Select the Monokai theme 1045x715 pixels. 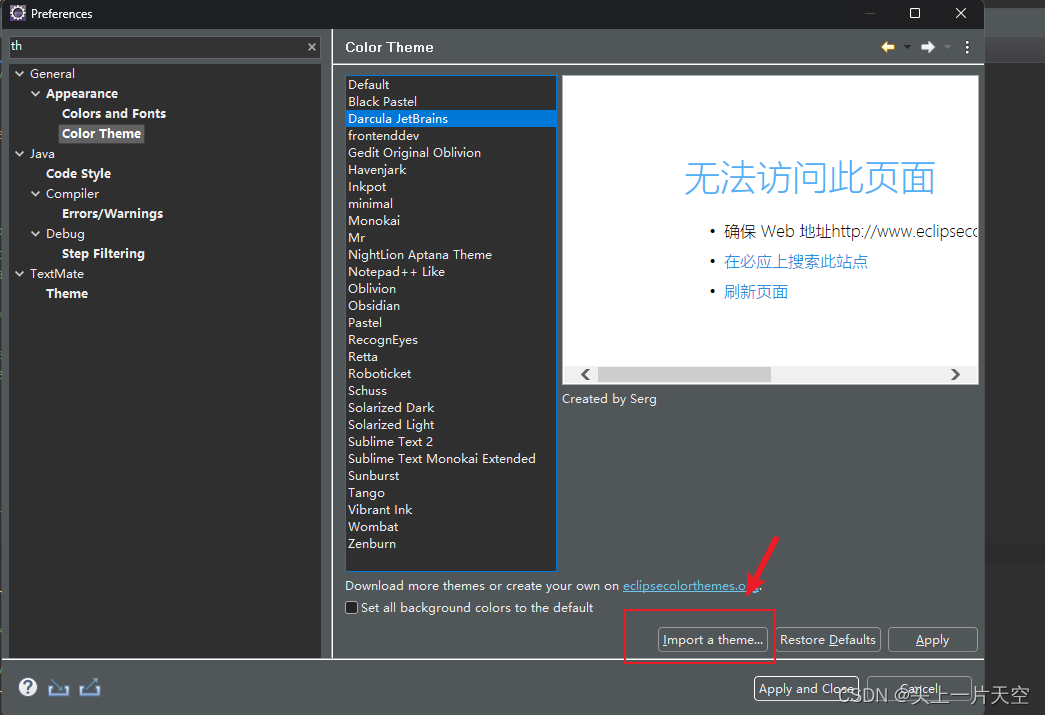click(x=451, y=221)
